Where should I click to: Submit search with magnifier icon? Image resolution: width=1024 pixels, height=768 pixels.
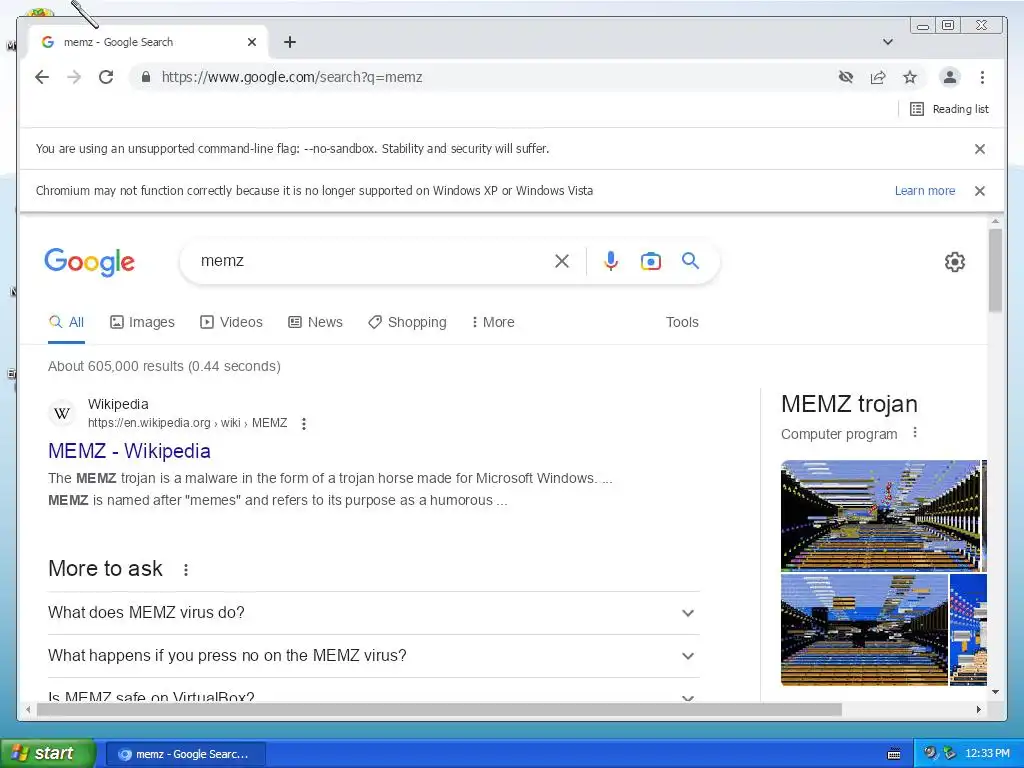[690, 261]
